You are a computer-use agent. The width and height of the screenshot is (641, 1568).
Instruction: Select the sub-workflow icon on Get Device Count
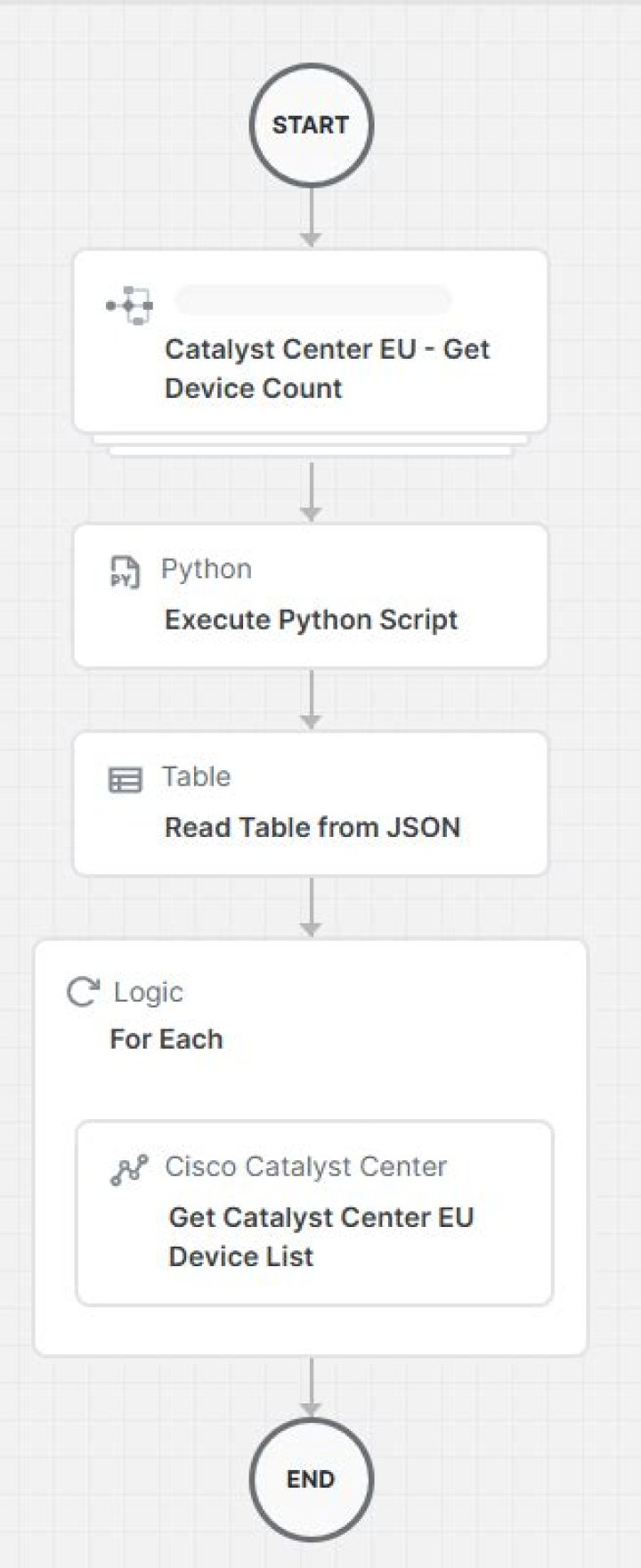point(130,305)
